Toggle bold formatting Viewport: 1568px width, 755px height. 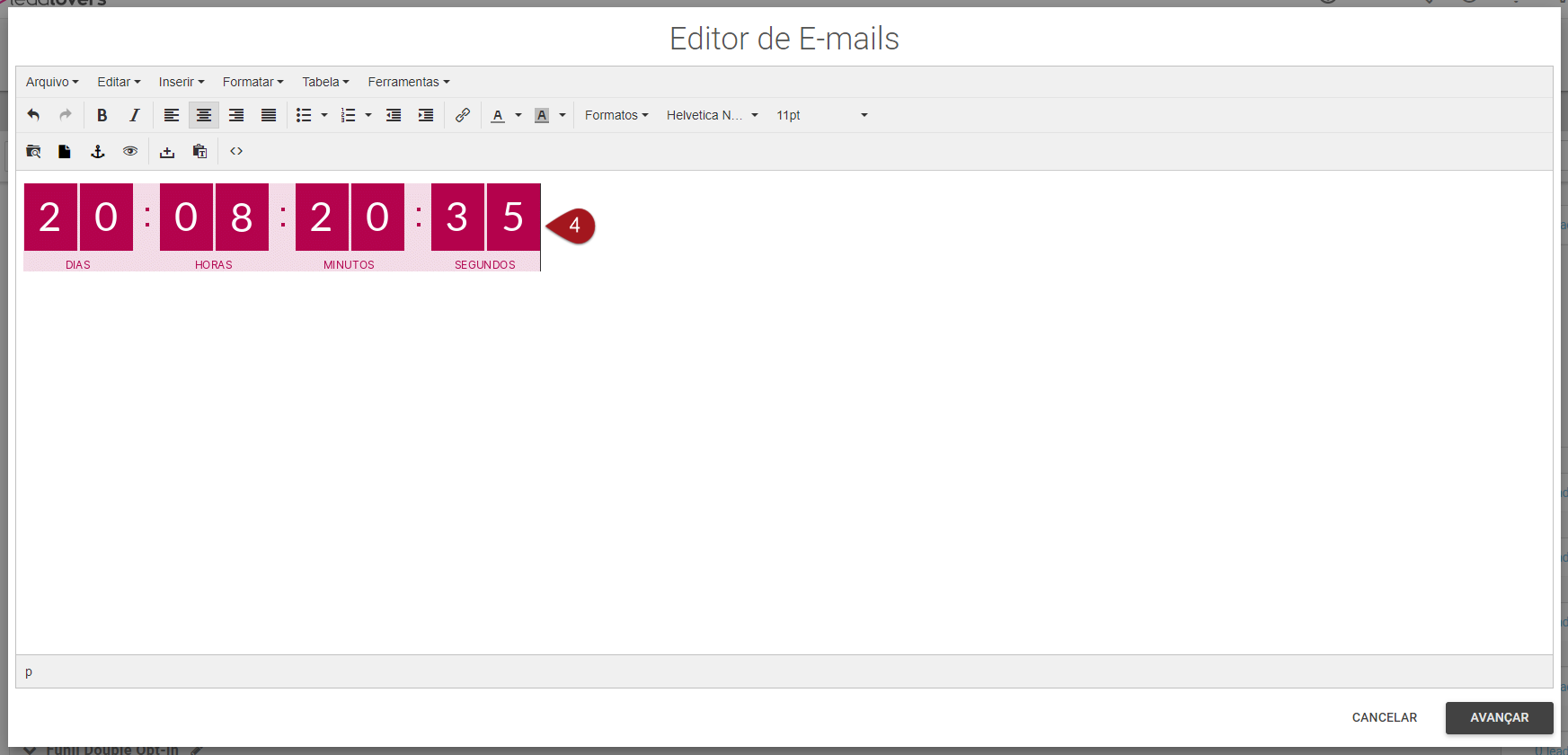[102, 115]
